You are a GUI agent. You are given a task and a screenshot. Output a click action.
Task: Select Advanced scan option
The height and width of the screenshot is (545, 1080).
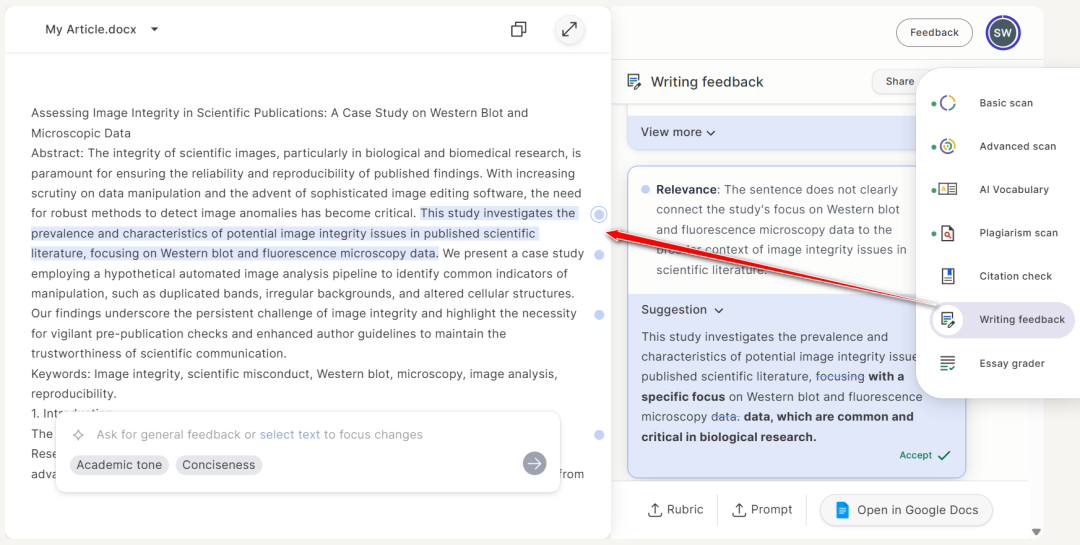pos(1017,146)
